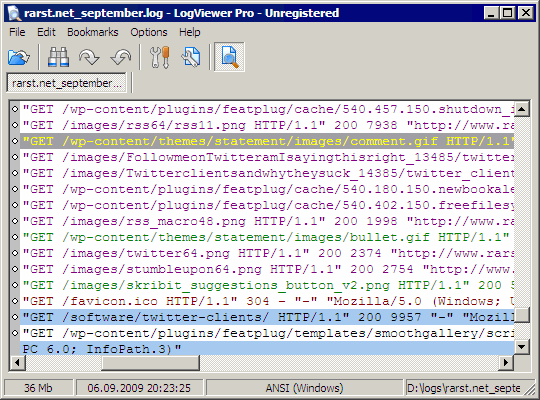Image resolution: width=540 pixels, height=400 pixels.
Task: Select the bullet.gif log line
Action: [267, 237]
